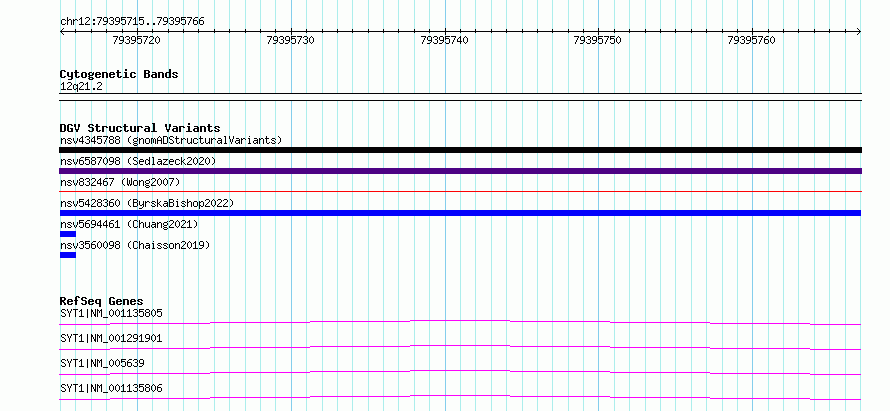Click the chr12:79395715..79395766 region label
Viewport: 890px width, 411px height.
tap(132, 22)
